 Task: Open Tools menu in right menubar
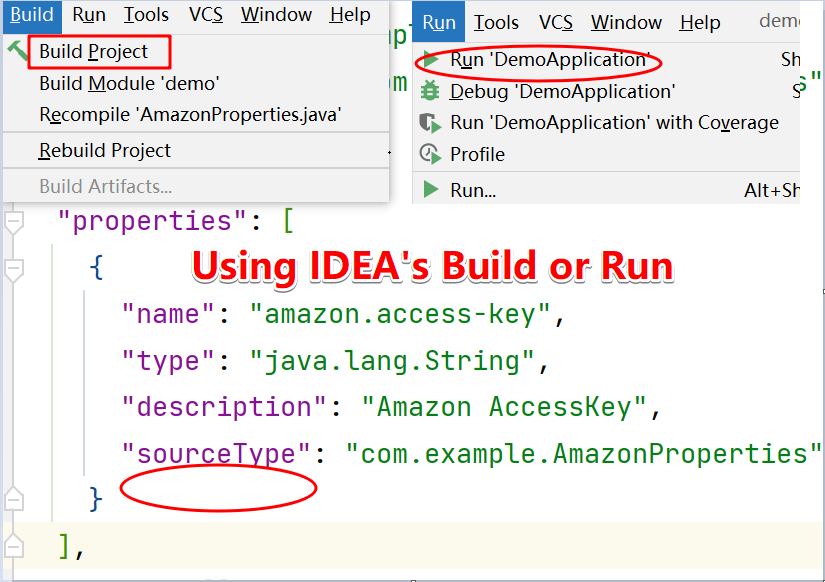[x=496, y=22]
